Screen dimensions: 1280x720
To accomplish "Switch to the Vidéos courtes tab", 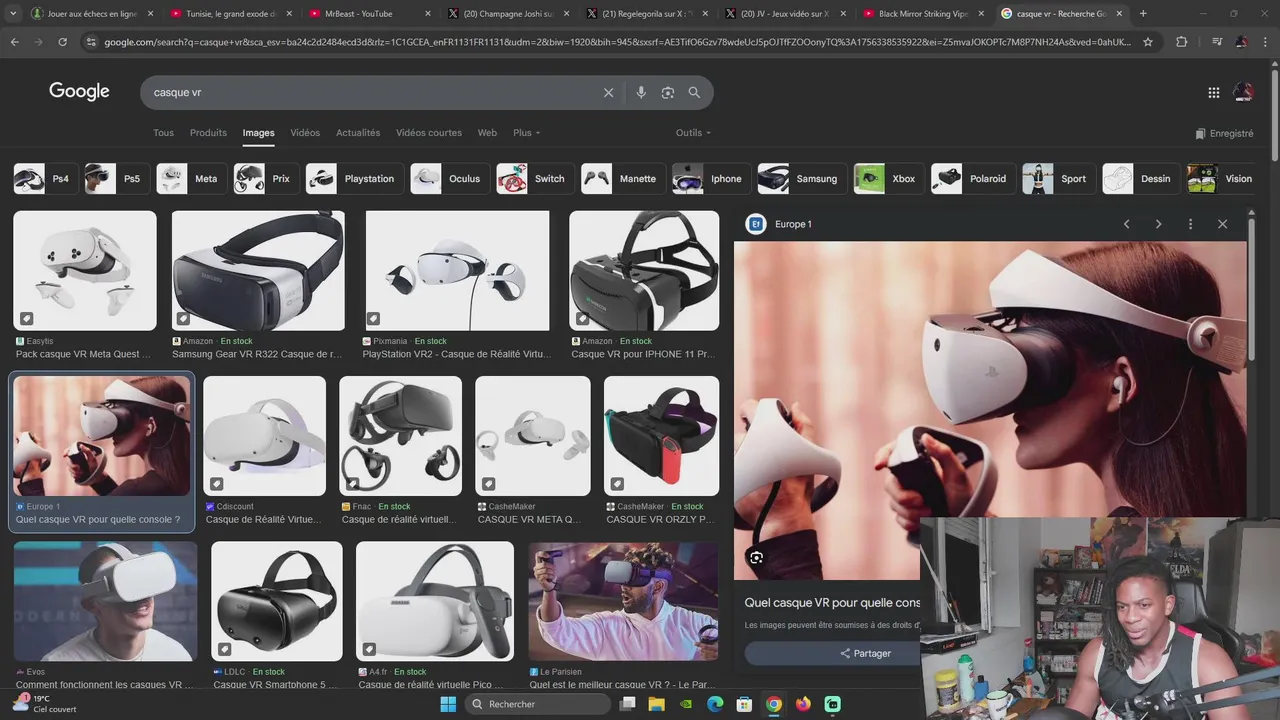I will 429,133.
